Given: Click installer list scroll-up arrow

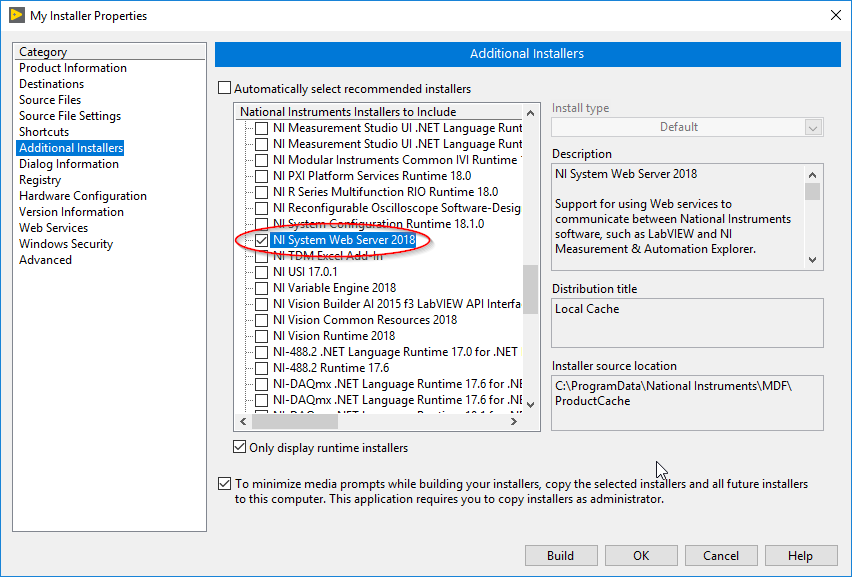Looking at the screenshot, I should click(x=531, y=113).
